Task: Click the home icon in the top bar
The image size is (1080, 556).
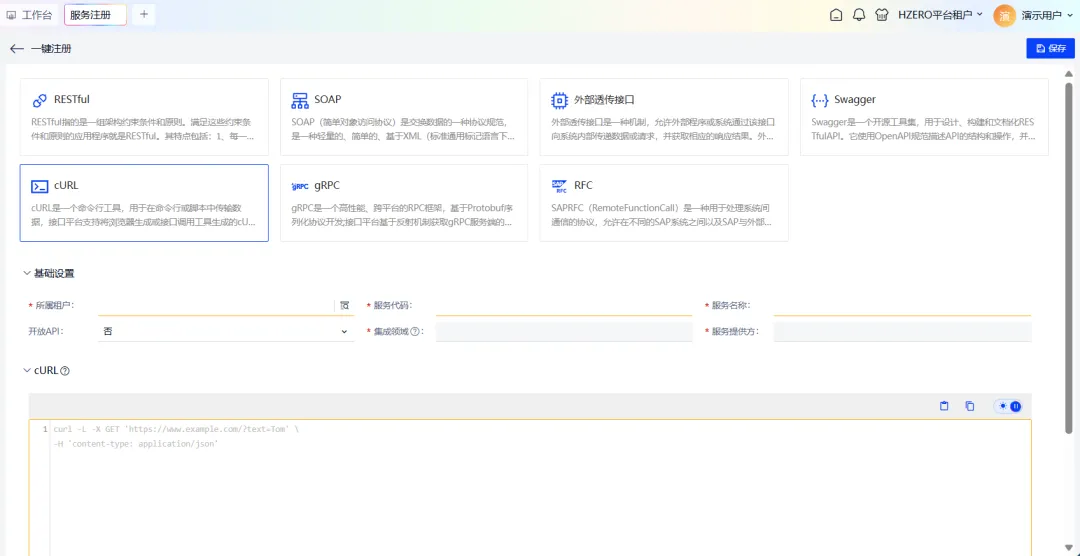Action: tap(835, 15)
